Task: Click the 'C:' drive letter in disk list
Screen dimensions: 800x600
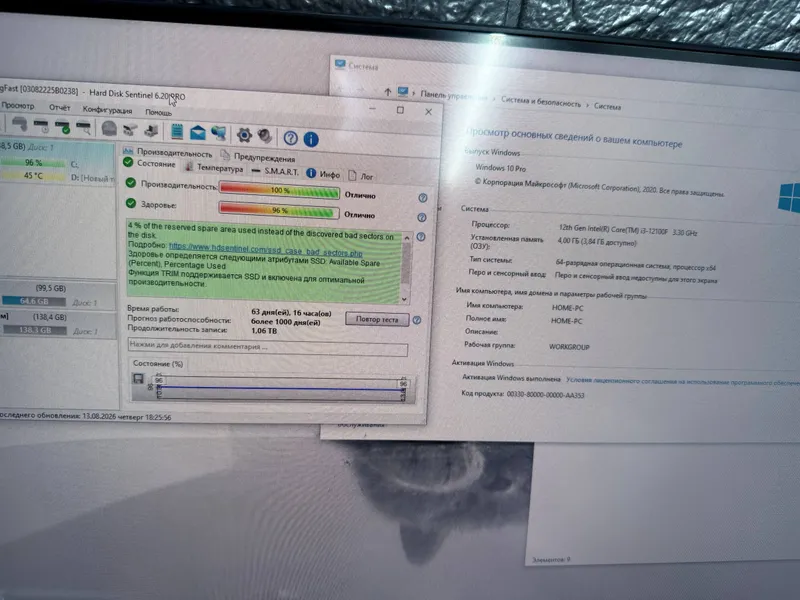Action: click(x=74, y=165)
